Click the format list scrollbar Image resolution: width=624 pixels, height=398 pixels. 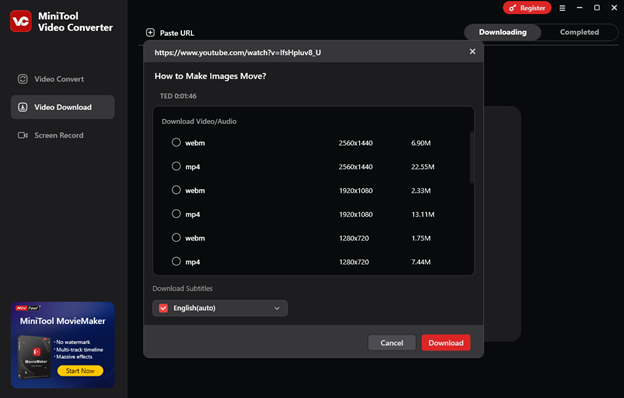(472, 157)
